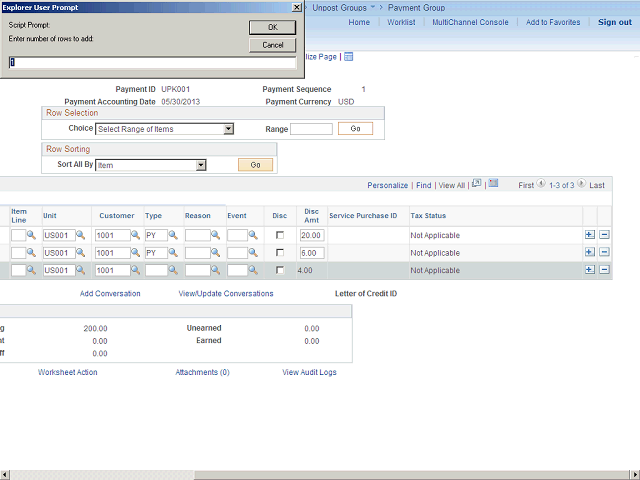This screenshot has width=640, height=480.
Task: Check the Disc checkbox in the first row
Action: tap(280, 235)
